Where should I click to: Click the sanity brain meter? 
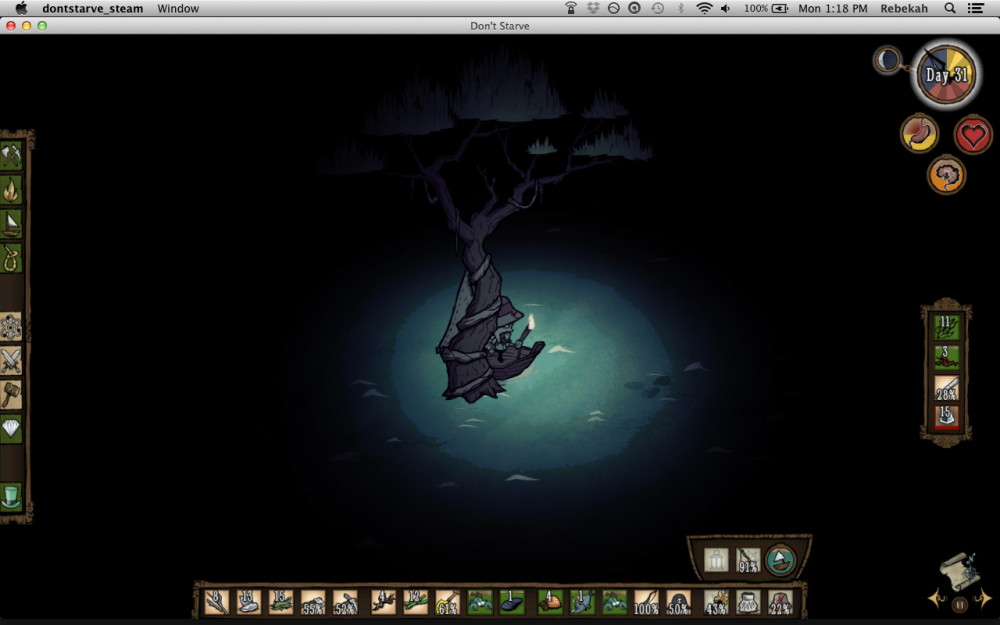click(946, 175)
